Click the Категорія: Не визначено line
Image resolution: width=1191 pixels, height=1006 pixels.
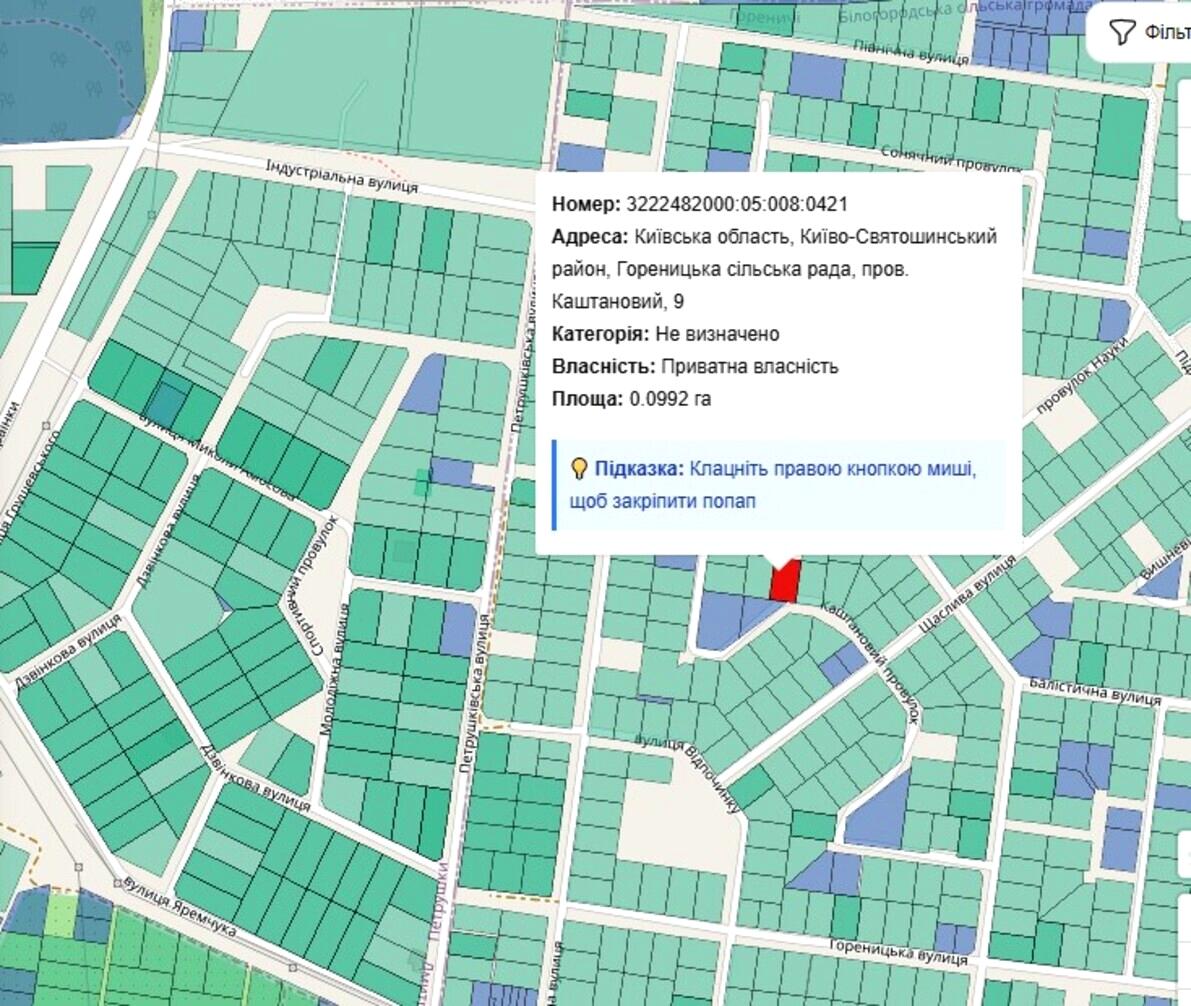click(665, 334)
